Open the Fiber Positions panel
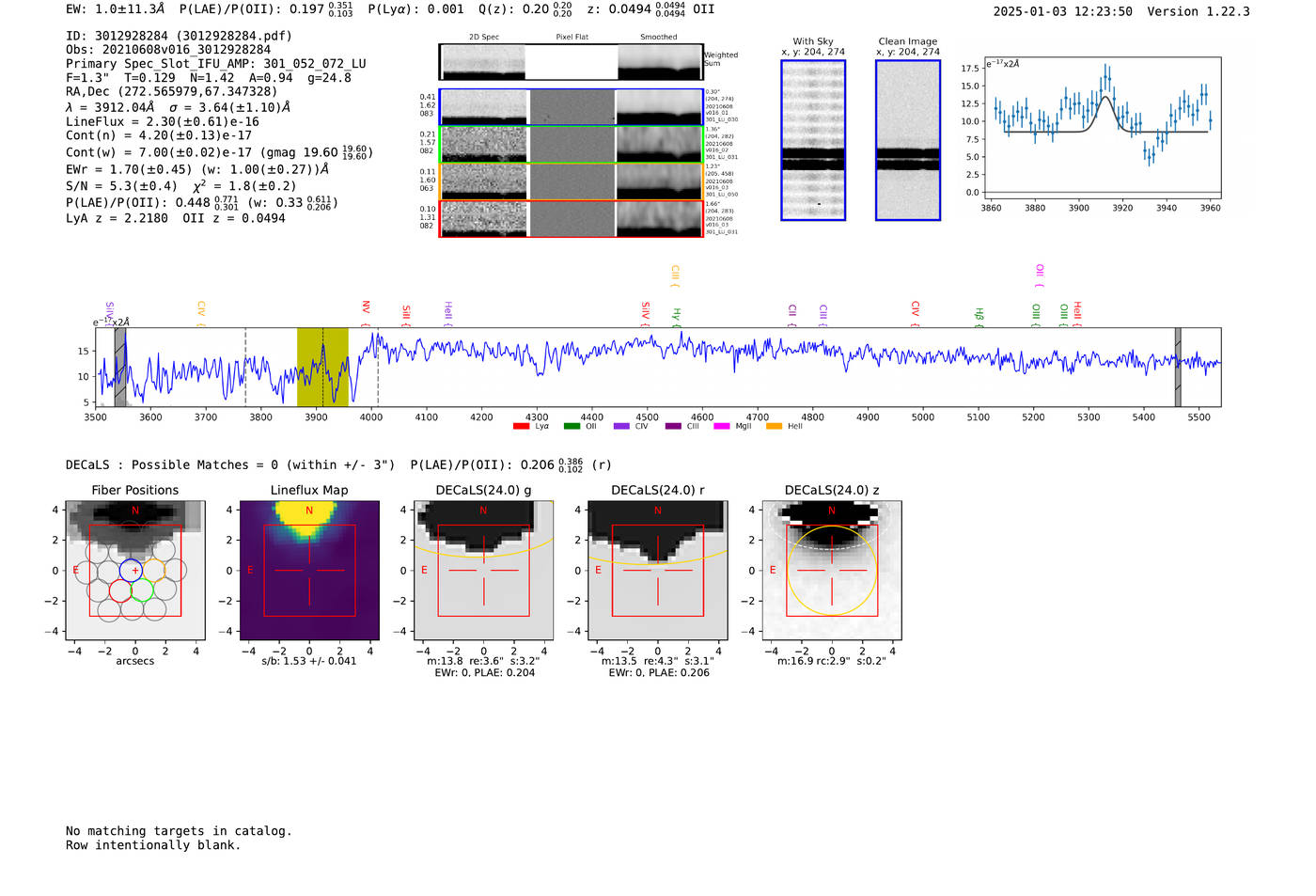Image resolution: width=1316 pixels, height=896 pixels. coord(135,571)
